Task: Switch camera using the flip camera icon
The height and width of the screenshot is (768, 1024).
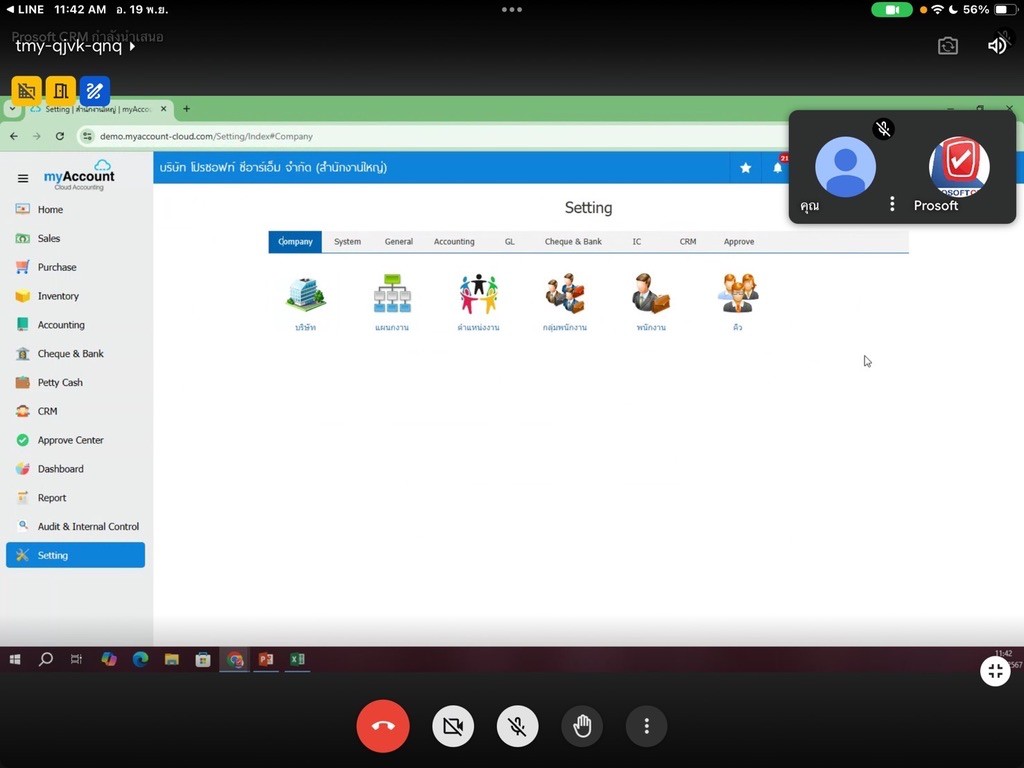Action: 948,46
